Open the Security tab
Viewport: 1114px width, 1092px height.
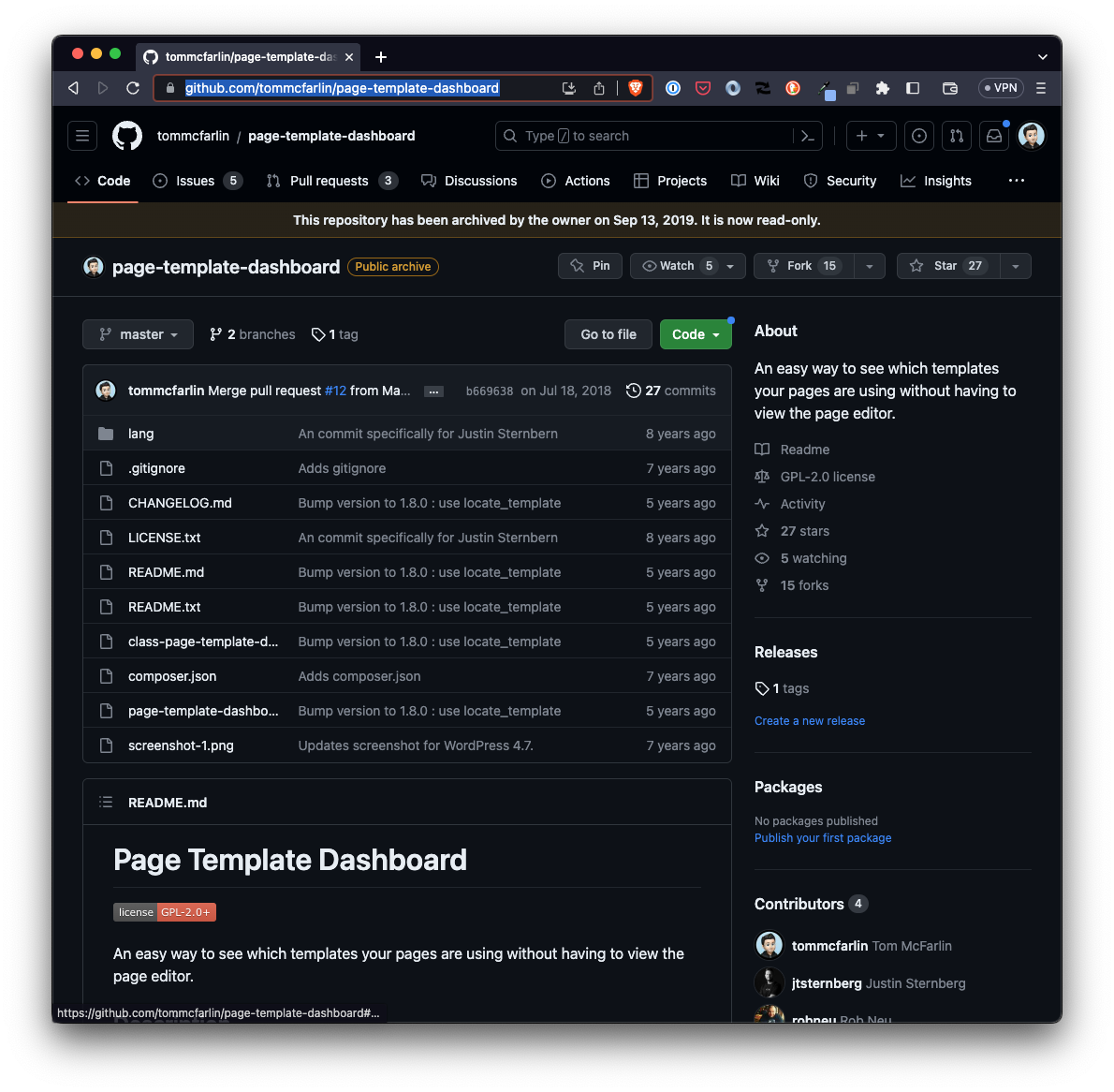point(840,181)
